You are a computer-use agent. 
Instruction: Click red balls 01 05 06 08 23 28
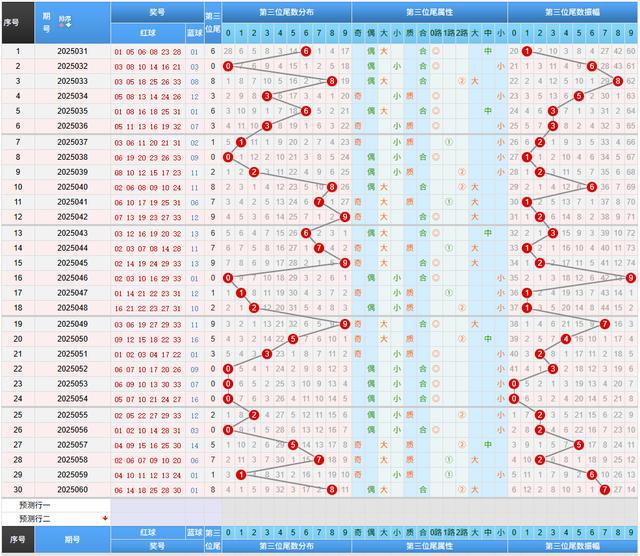[x=148, y=52]
